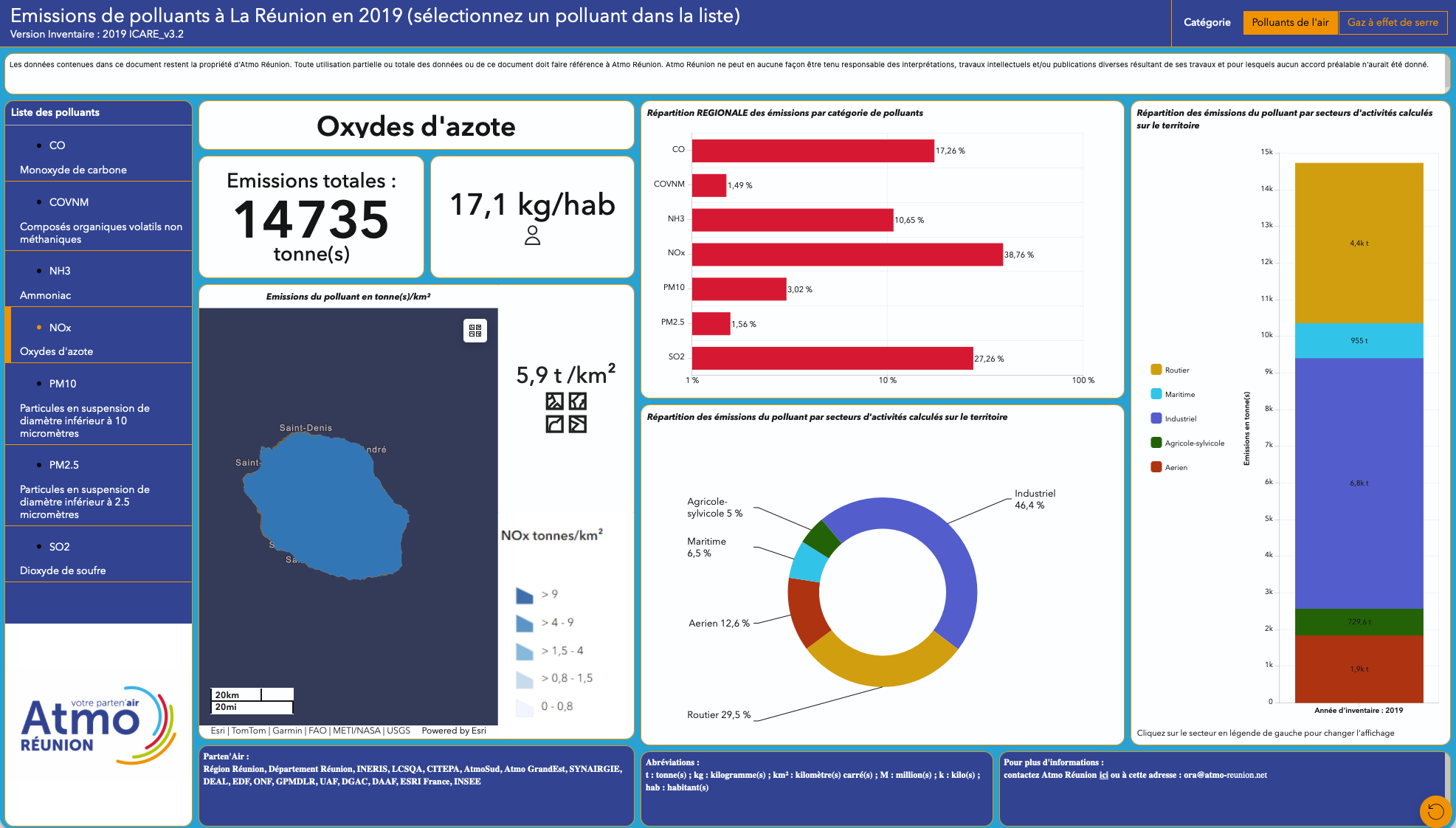Click the red Aerien slice of the donut
This screenshot has width=1456, height=828.
pyautogui.click(x=806, y=612)
